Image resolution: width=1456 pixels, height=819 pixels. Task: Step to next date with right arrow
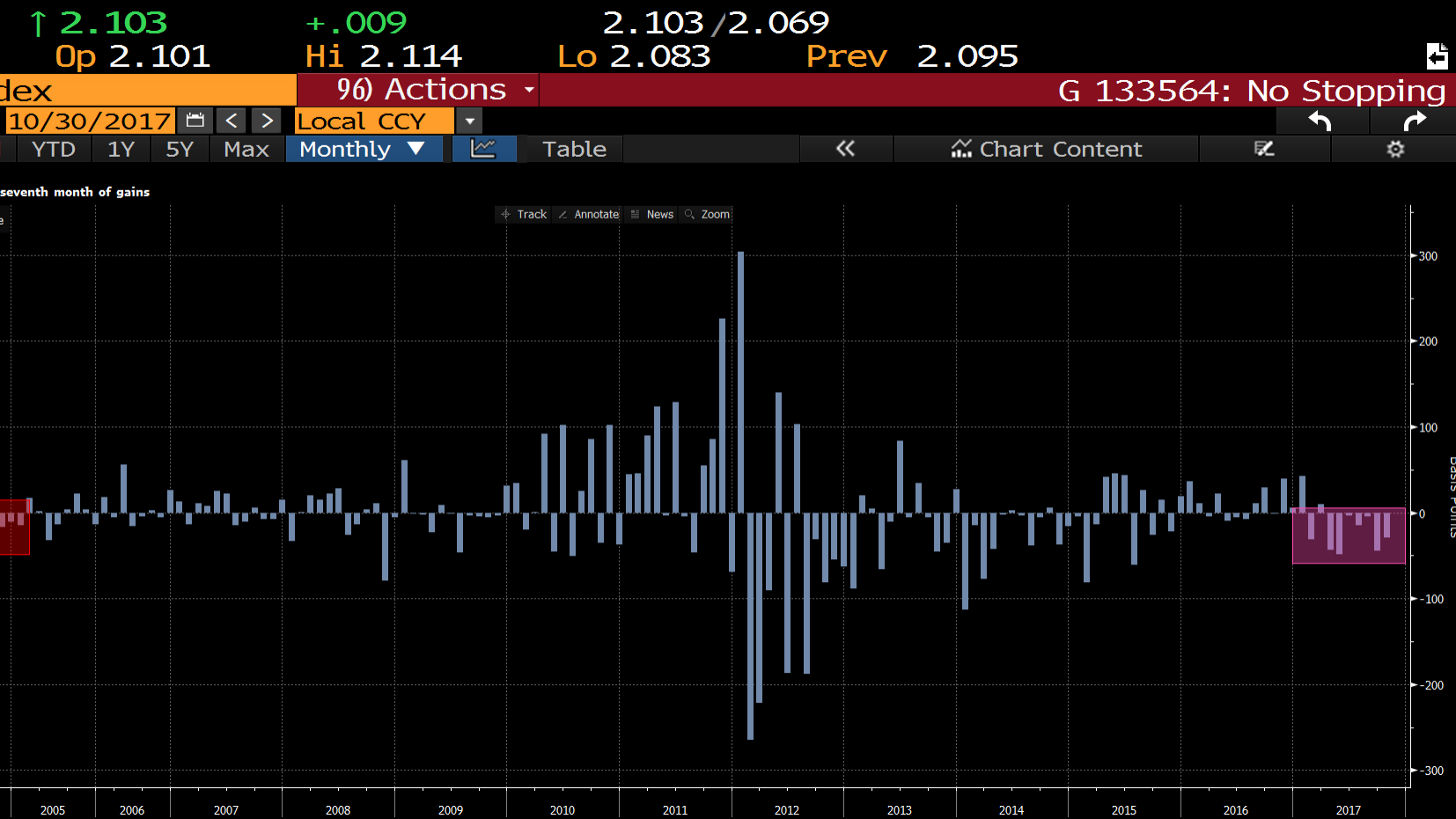point(267,121)
